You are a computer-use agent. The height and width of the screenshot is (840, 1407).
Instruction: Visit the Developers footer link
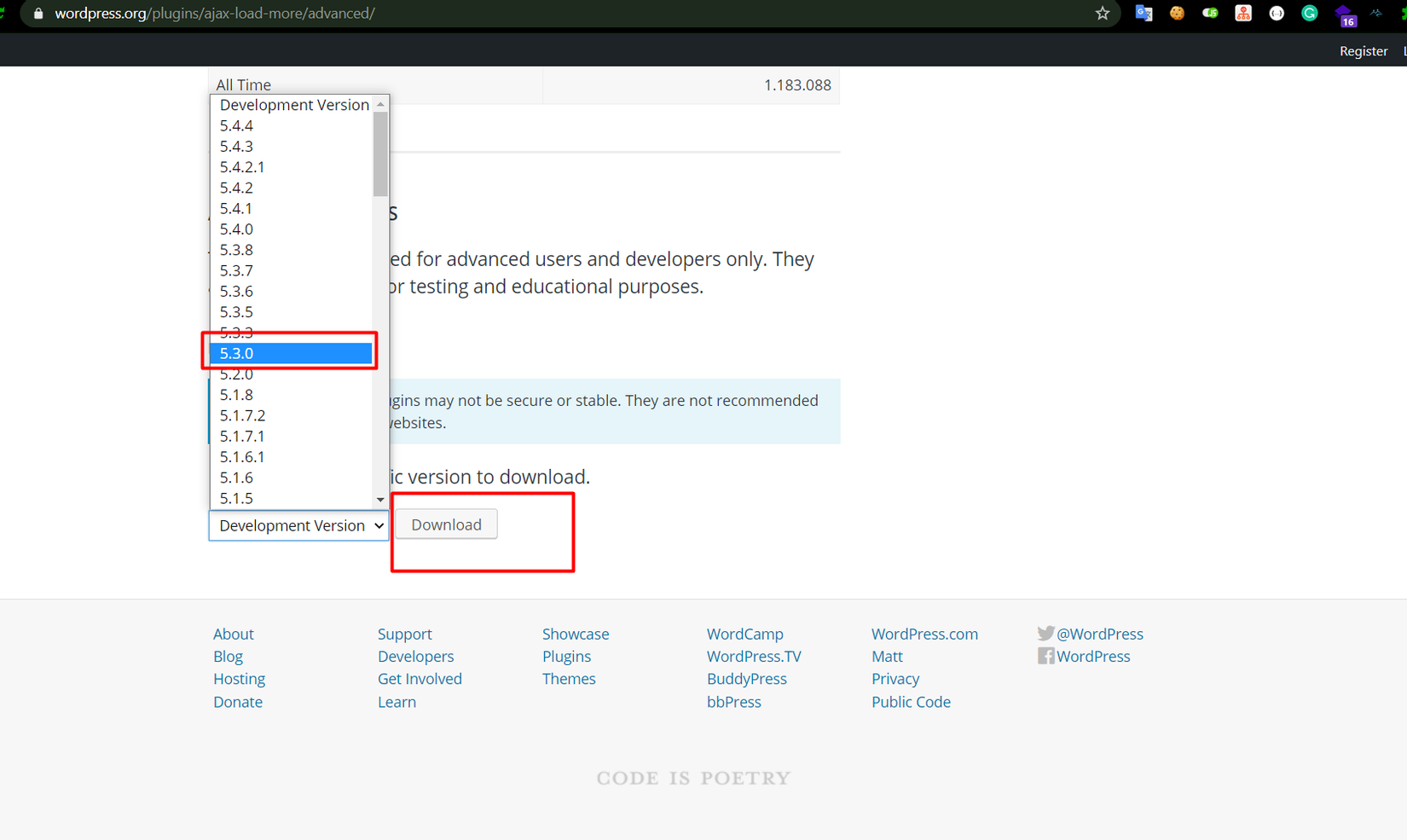coord(416,656)
